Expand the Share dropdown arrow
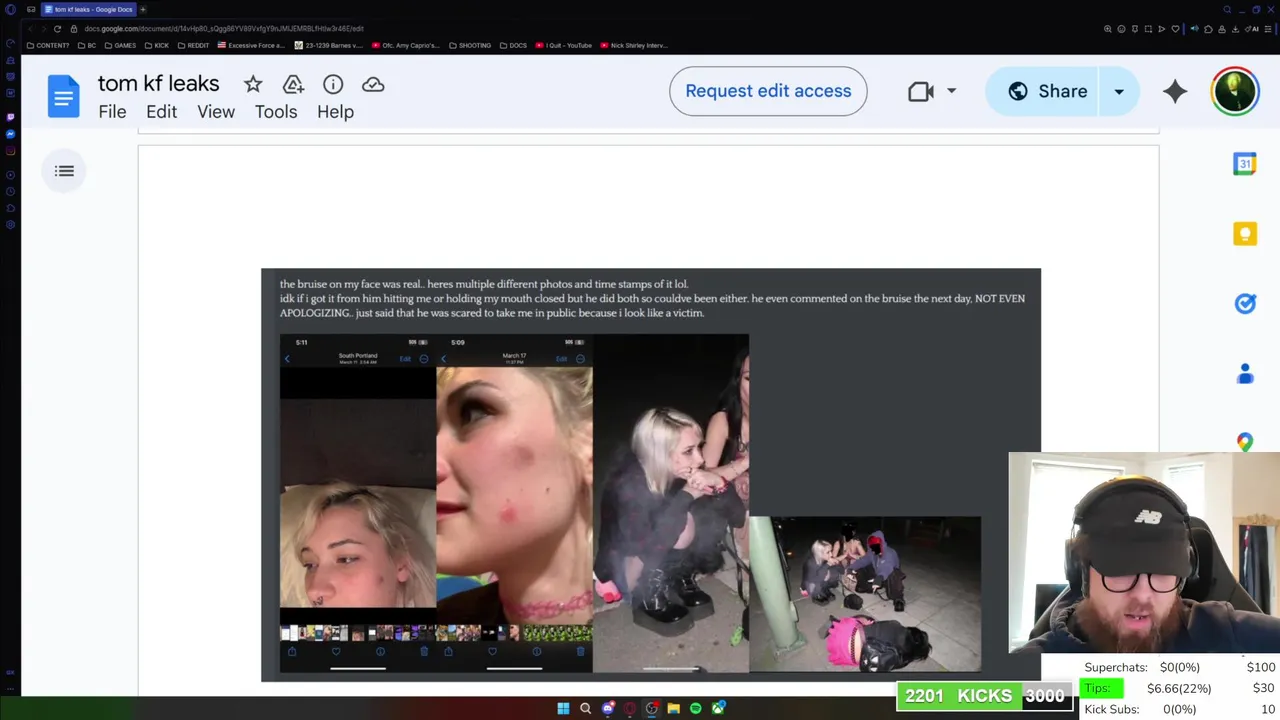The image size is (1280, 720). [x=1119, y=91]
